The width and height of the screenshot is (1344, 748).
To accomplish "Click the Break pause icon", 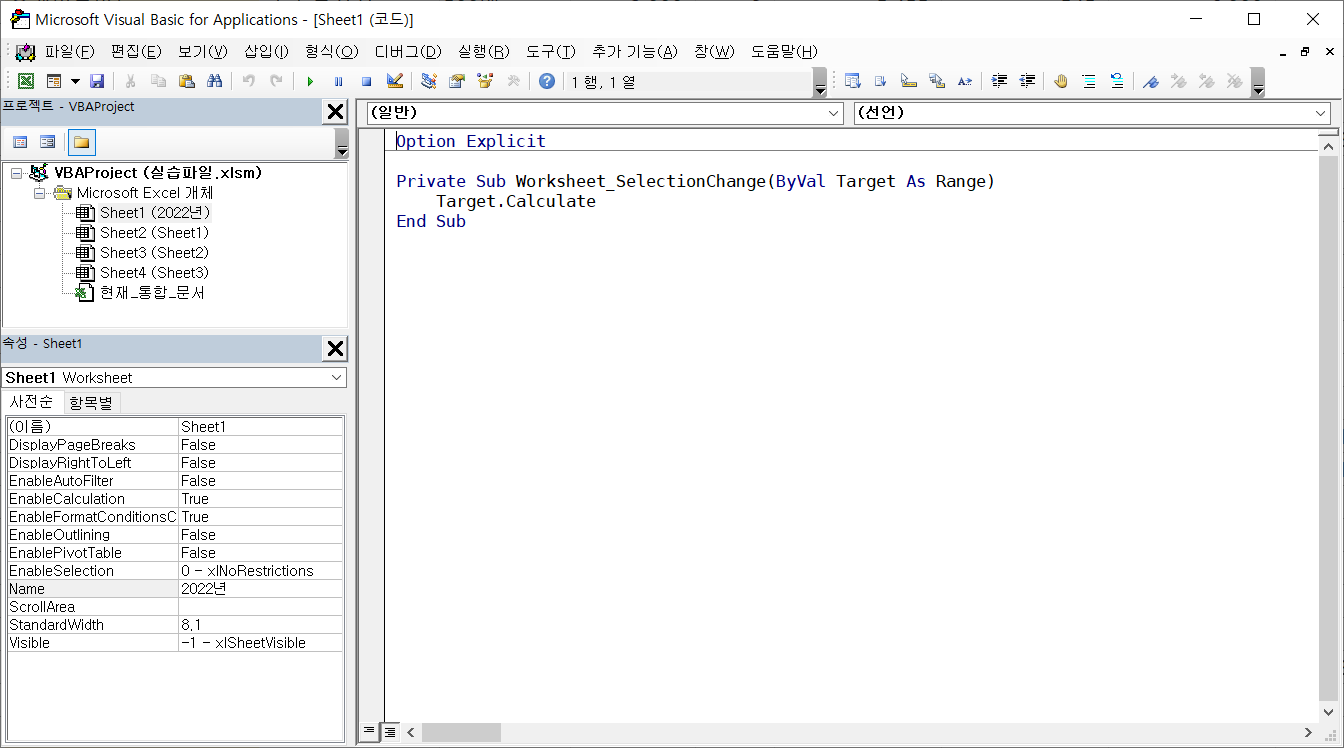I will (338, 81).
